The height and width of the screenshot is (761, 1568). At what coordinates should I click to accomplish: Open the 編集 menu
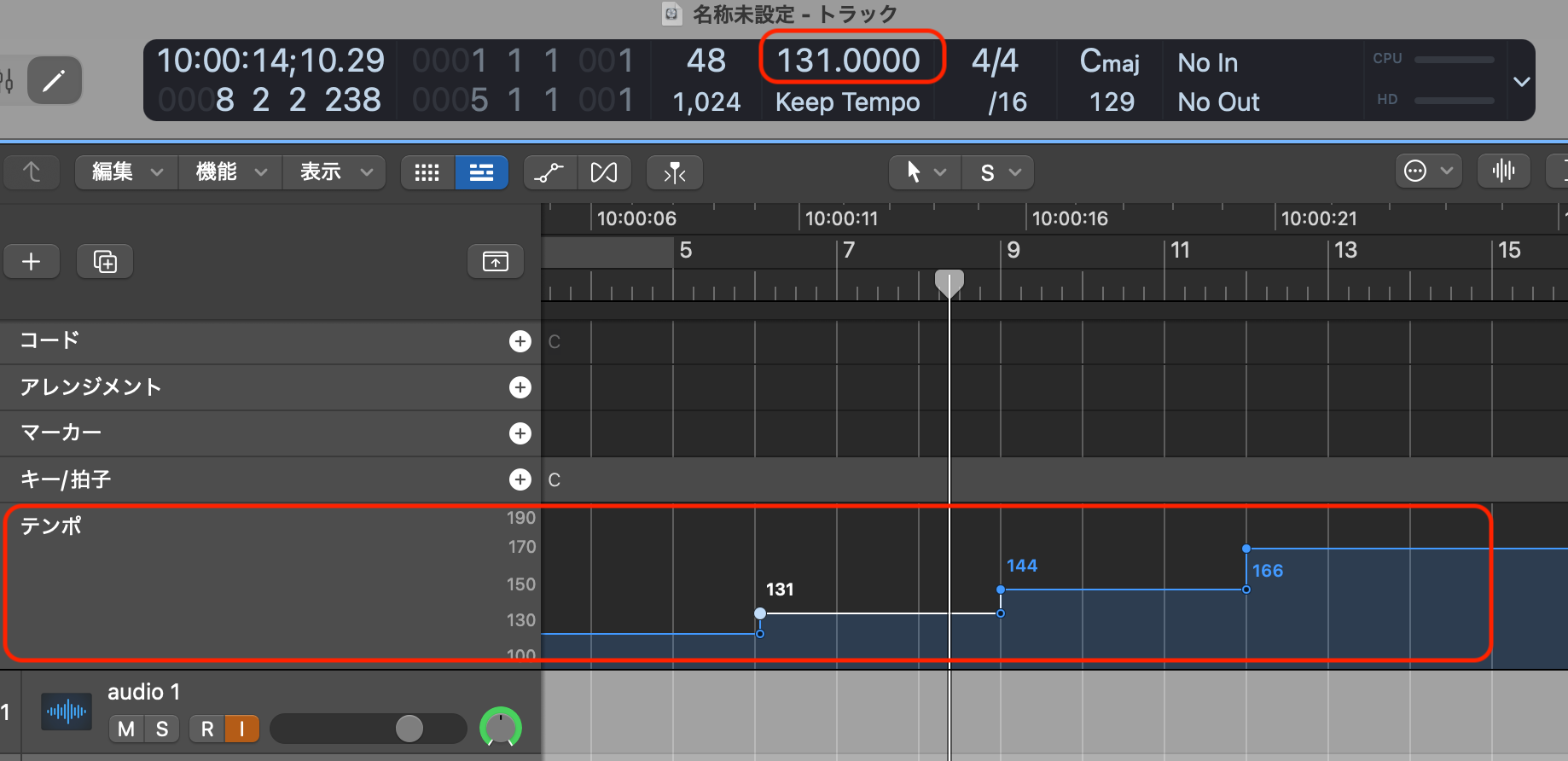point(126,172)
